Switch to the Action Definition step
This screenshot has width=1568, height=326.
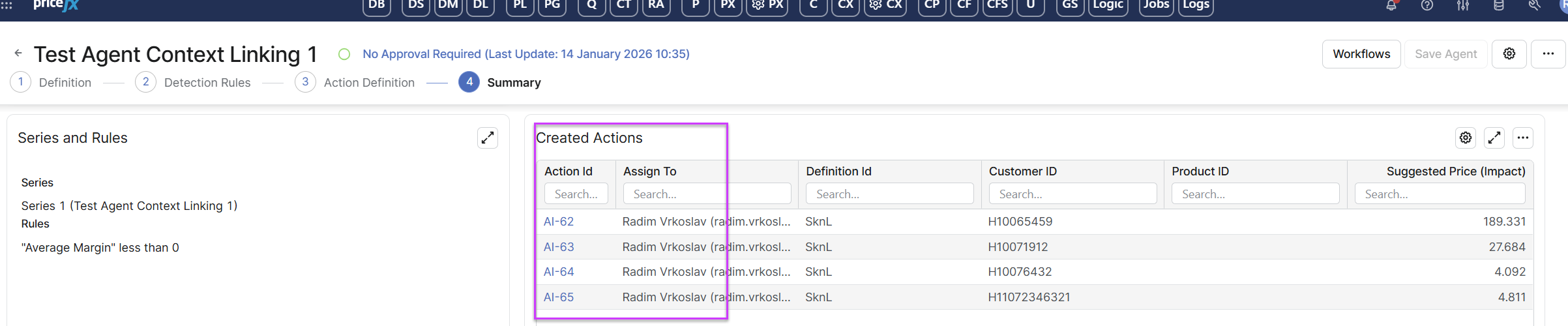pos(368,83)
